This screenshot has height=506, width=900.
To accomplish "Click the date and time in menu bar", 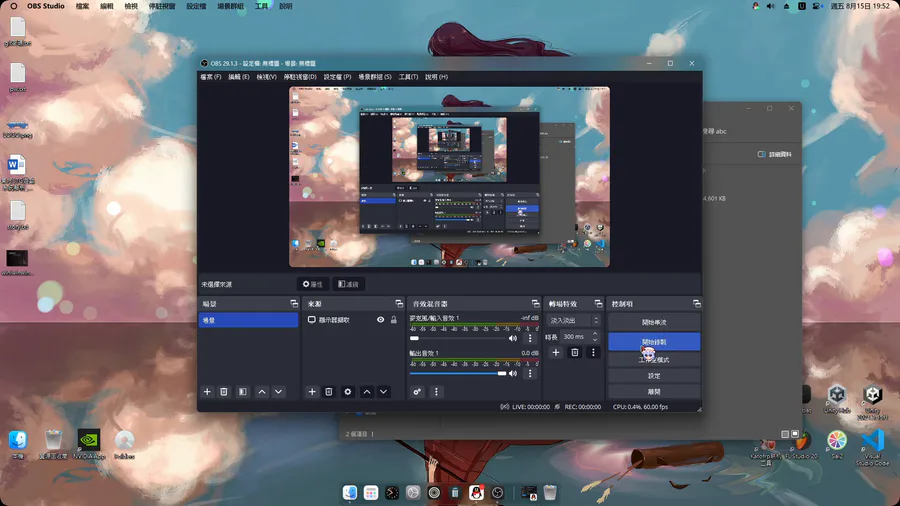I will 860,6.
